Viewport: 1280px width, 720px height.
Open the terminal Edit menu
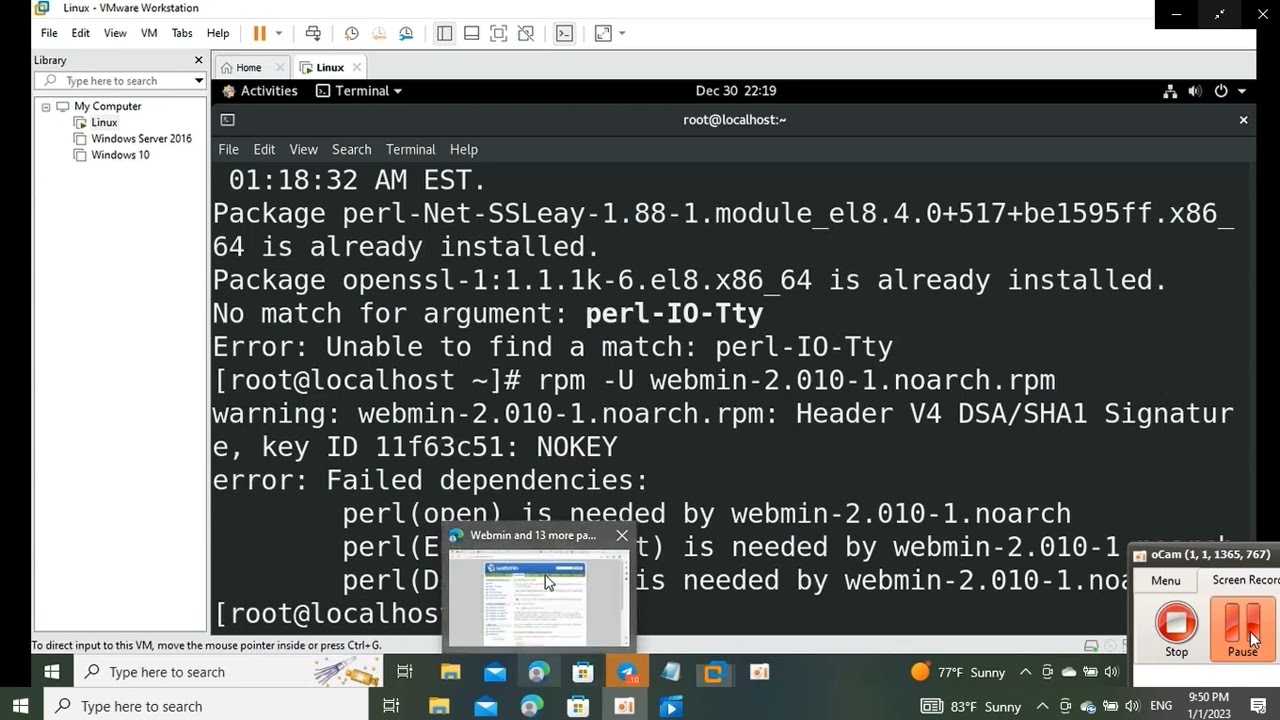(x=264, y=149)
